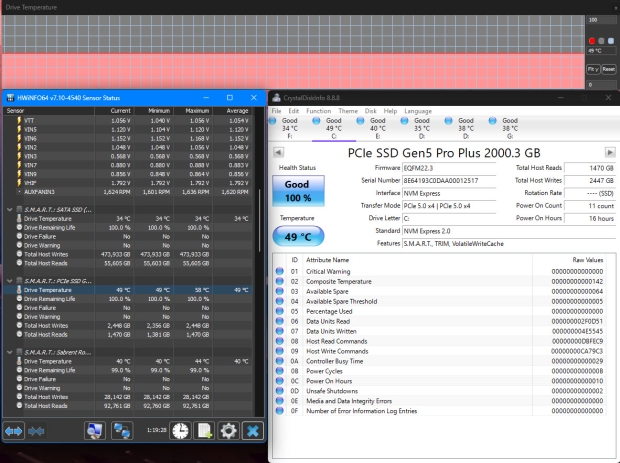The height and width of the screenshot is (463, 620).
Task: Click the log file sheet icon in HWiNFO
Action: click(x=204, y=431)
